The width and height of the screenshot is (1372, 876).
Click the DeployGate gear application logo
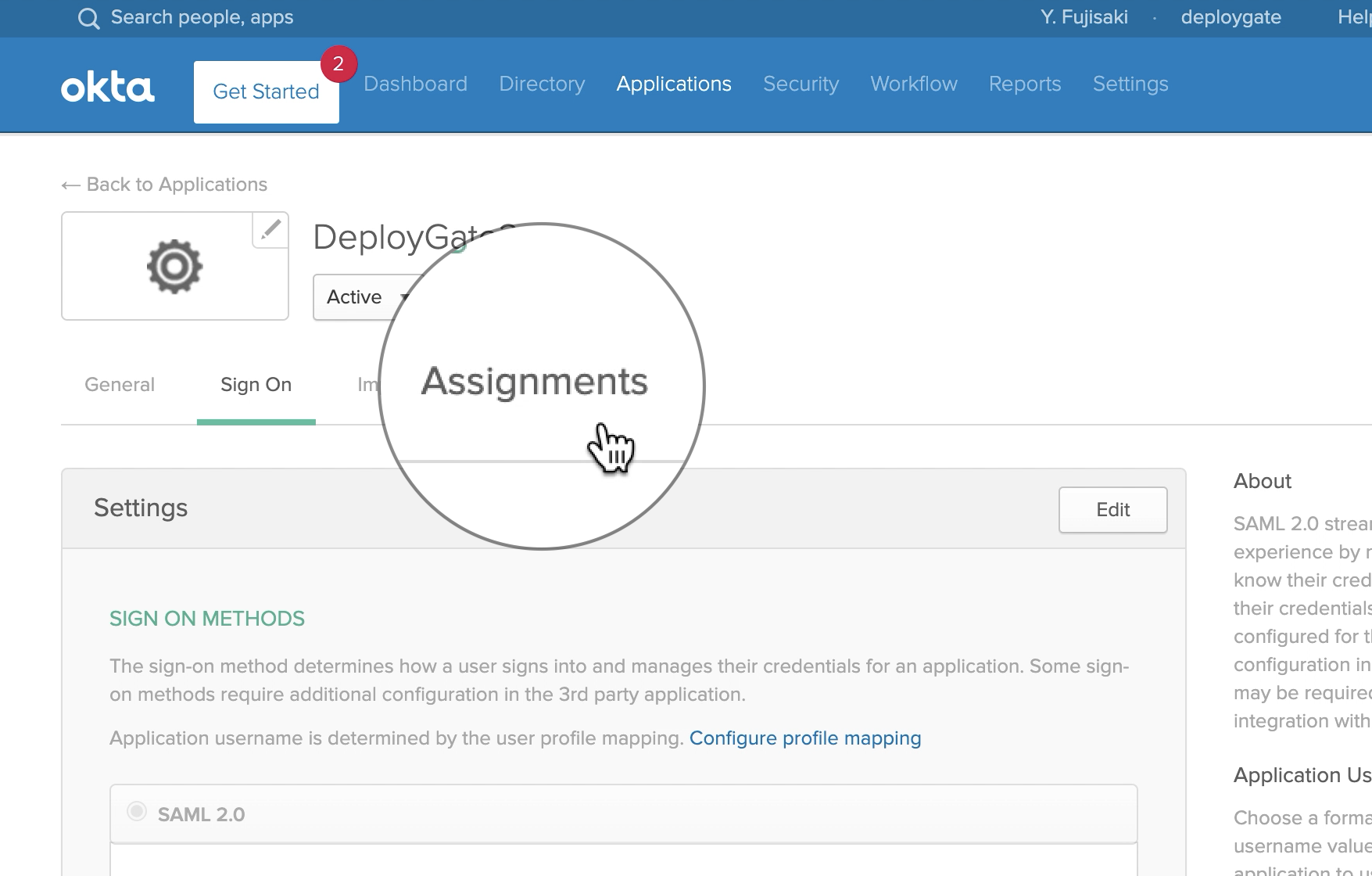click(174, 266)
